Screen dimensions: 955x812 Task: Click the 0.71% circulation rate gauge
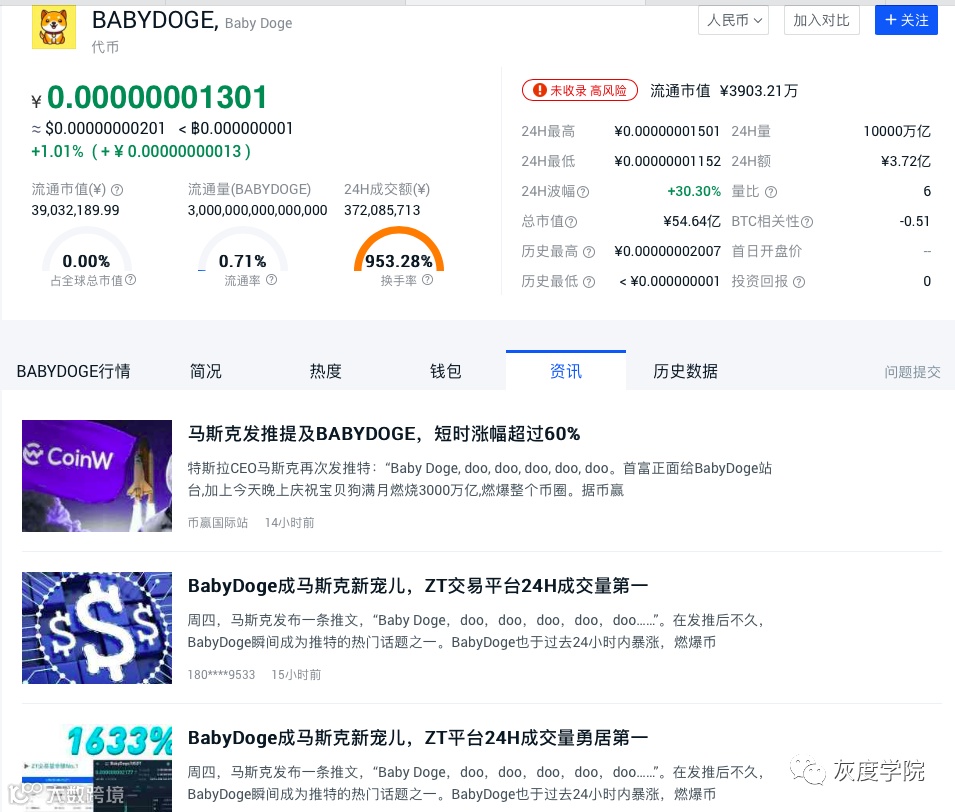[x=242, y=250]
